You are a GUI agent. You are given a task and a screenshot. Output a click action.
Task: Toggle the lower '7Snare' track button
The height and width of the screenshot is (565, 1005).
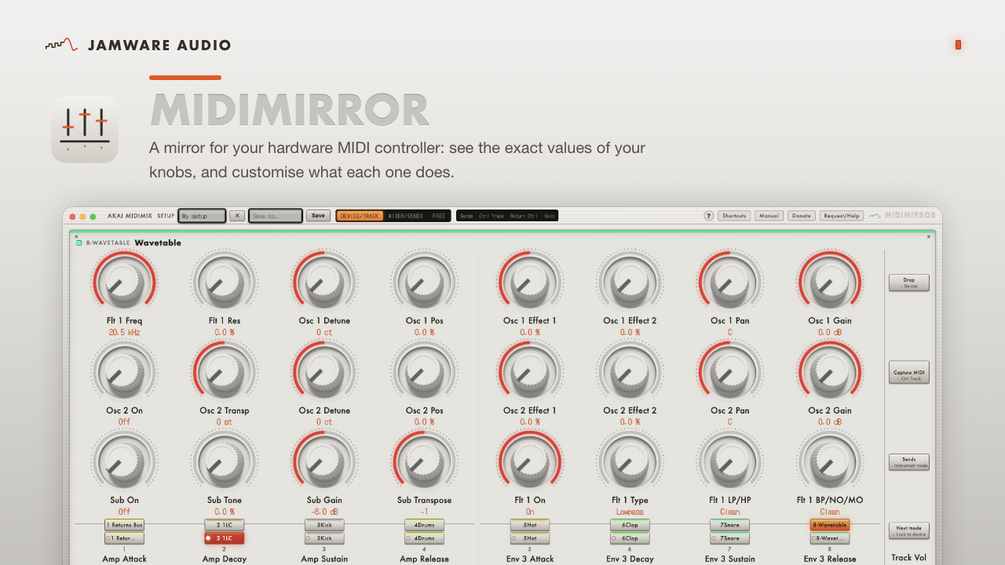(729, 538)
